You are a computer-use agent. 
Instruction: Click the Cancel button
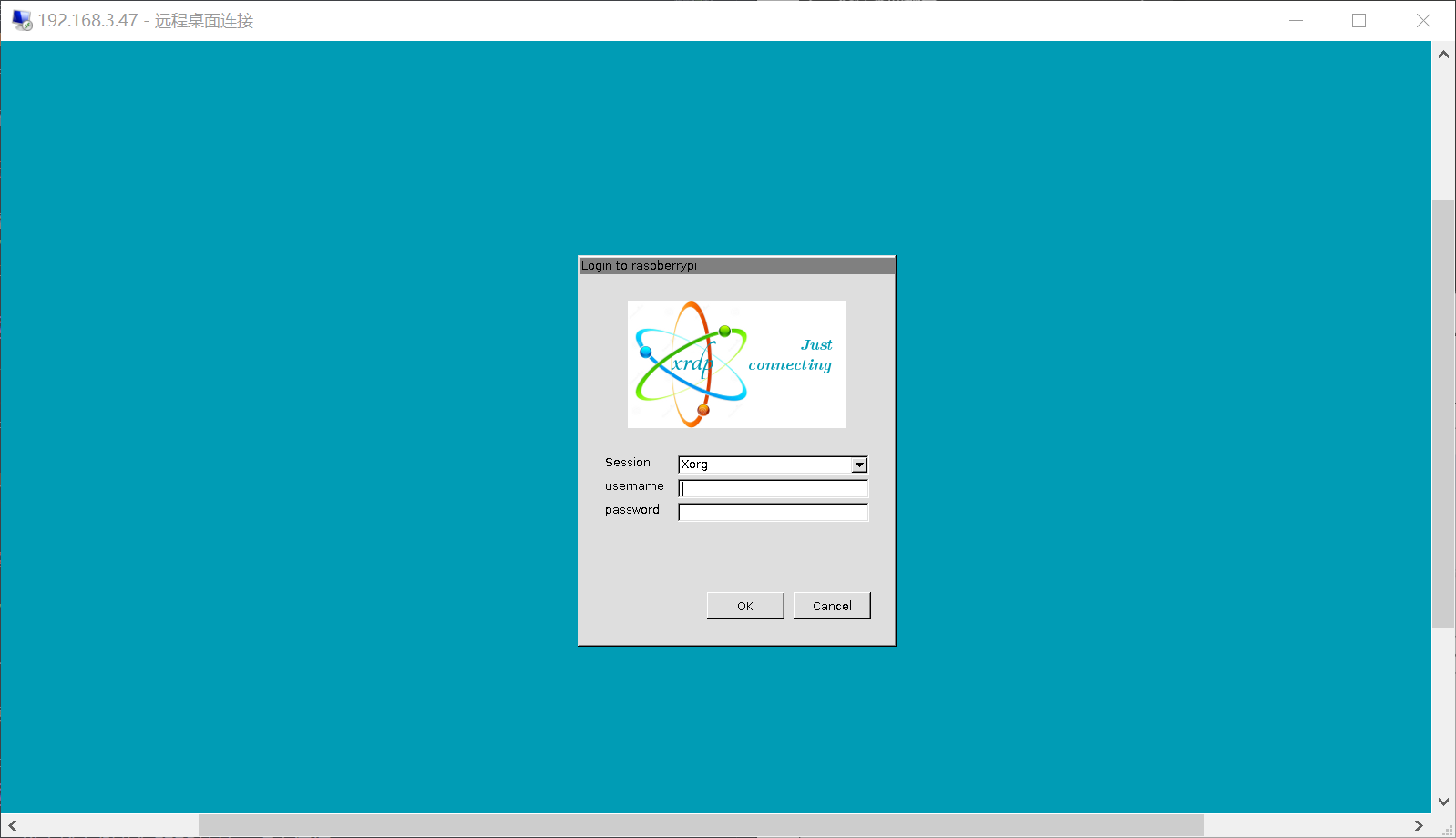[832, 606]
